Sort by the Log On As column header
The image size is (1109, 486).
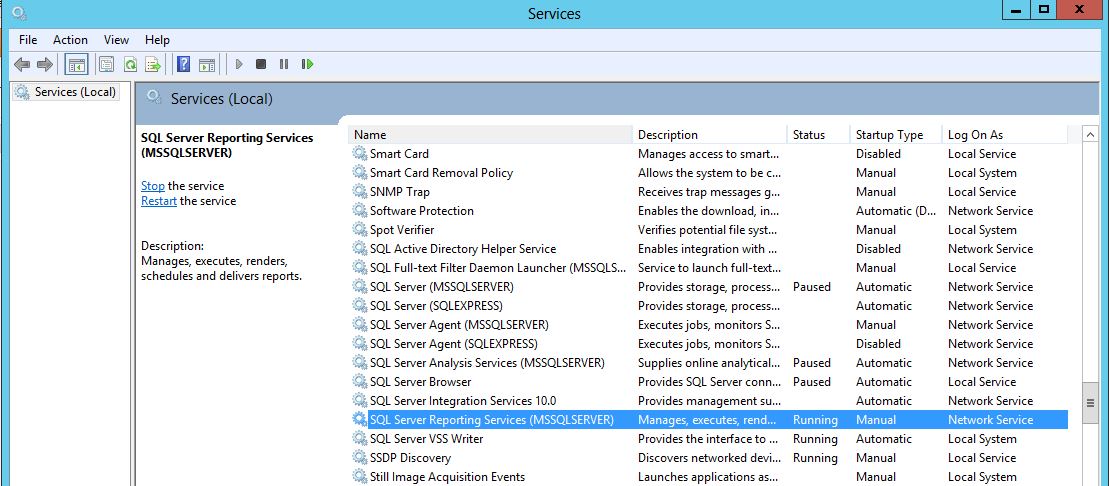point(1005,134)
